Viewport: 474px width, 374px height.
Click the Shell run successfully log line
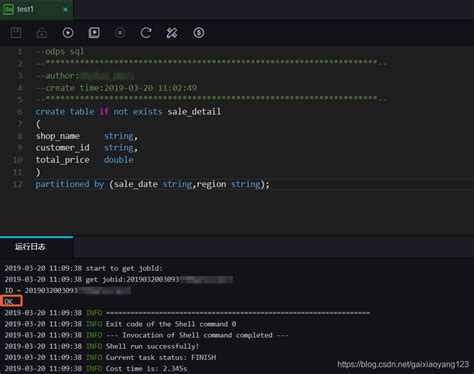[102, 346]
